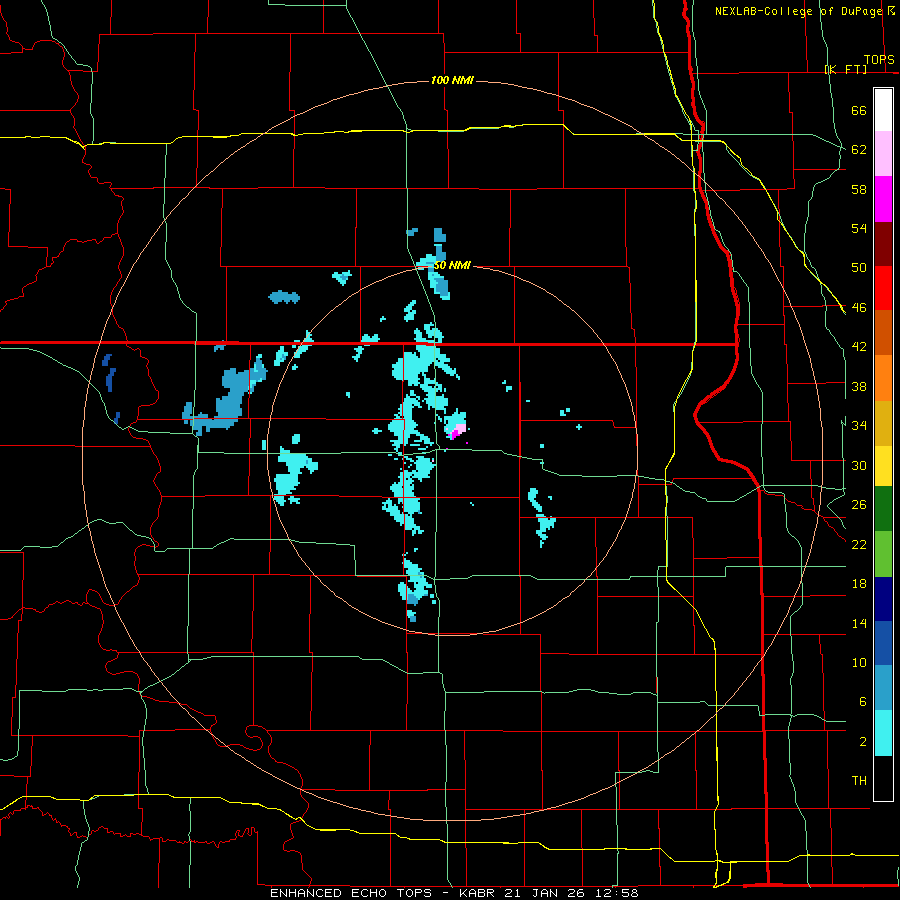The height and width of the screenshot is (900, 900).
Task: Click the black TH threshold swatch
Action: 883,778
